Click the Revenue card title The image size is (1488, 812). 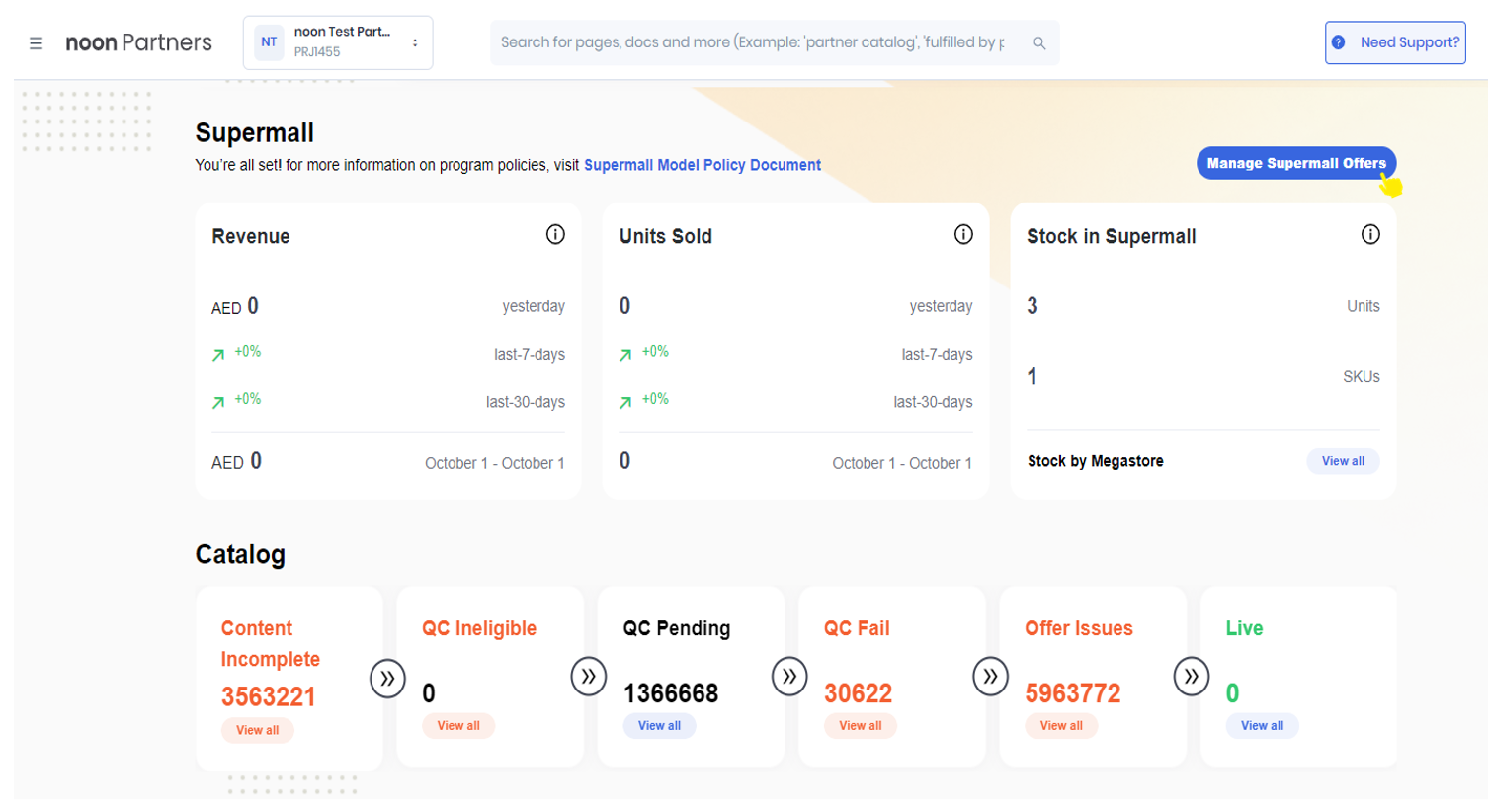(x=251, y=236)
